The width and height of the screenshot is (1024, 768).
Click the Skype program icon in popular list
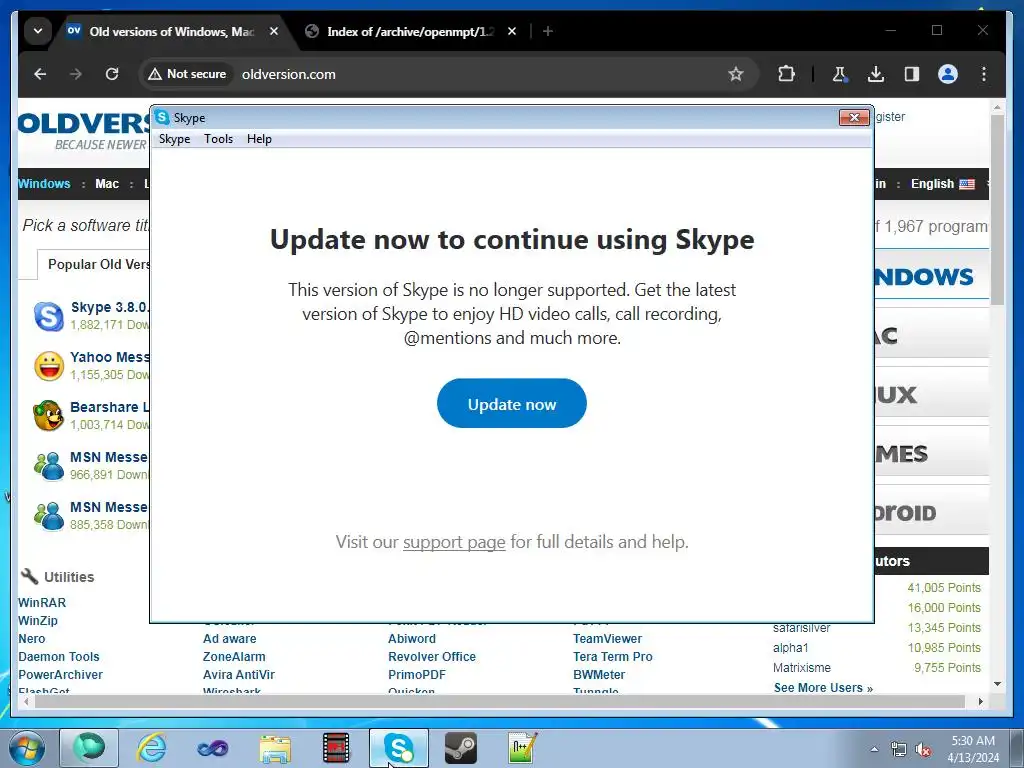(x=48, y=316)
